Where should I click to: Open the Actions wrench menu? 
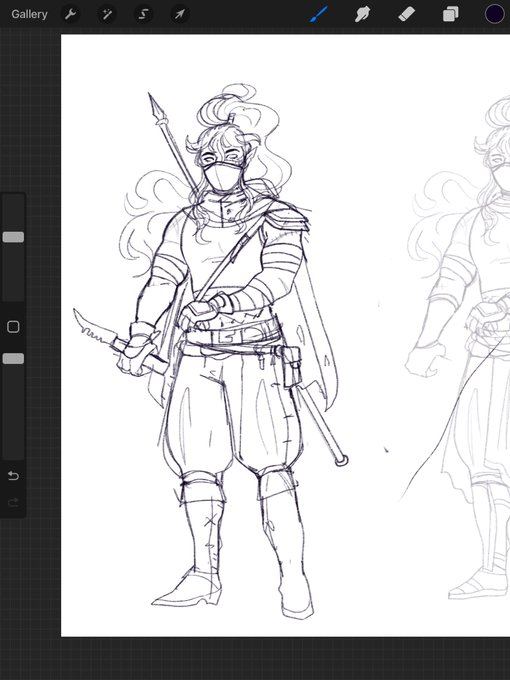point(70,14)
